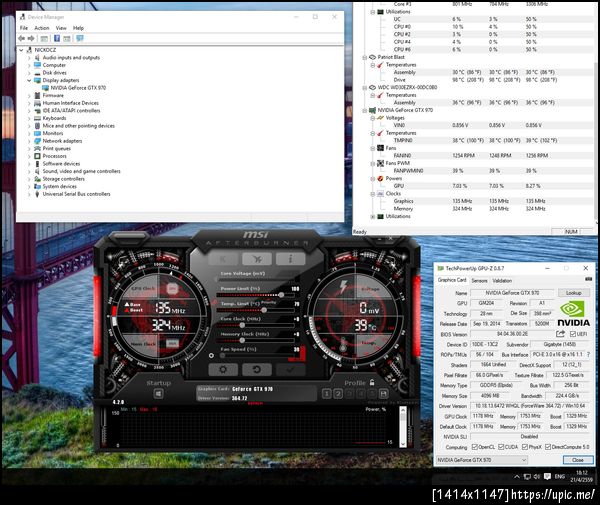This screenshot has width=600, height=505.
Task: Toggle the OpenCL checkbox in GPU-Z
Action: coord(475,447)
